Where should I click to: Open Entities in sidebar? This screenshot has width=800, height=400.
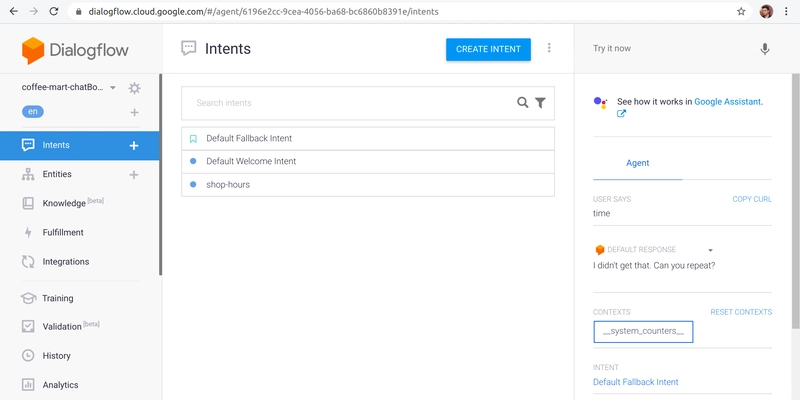tap(57, 174)
